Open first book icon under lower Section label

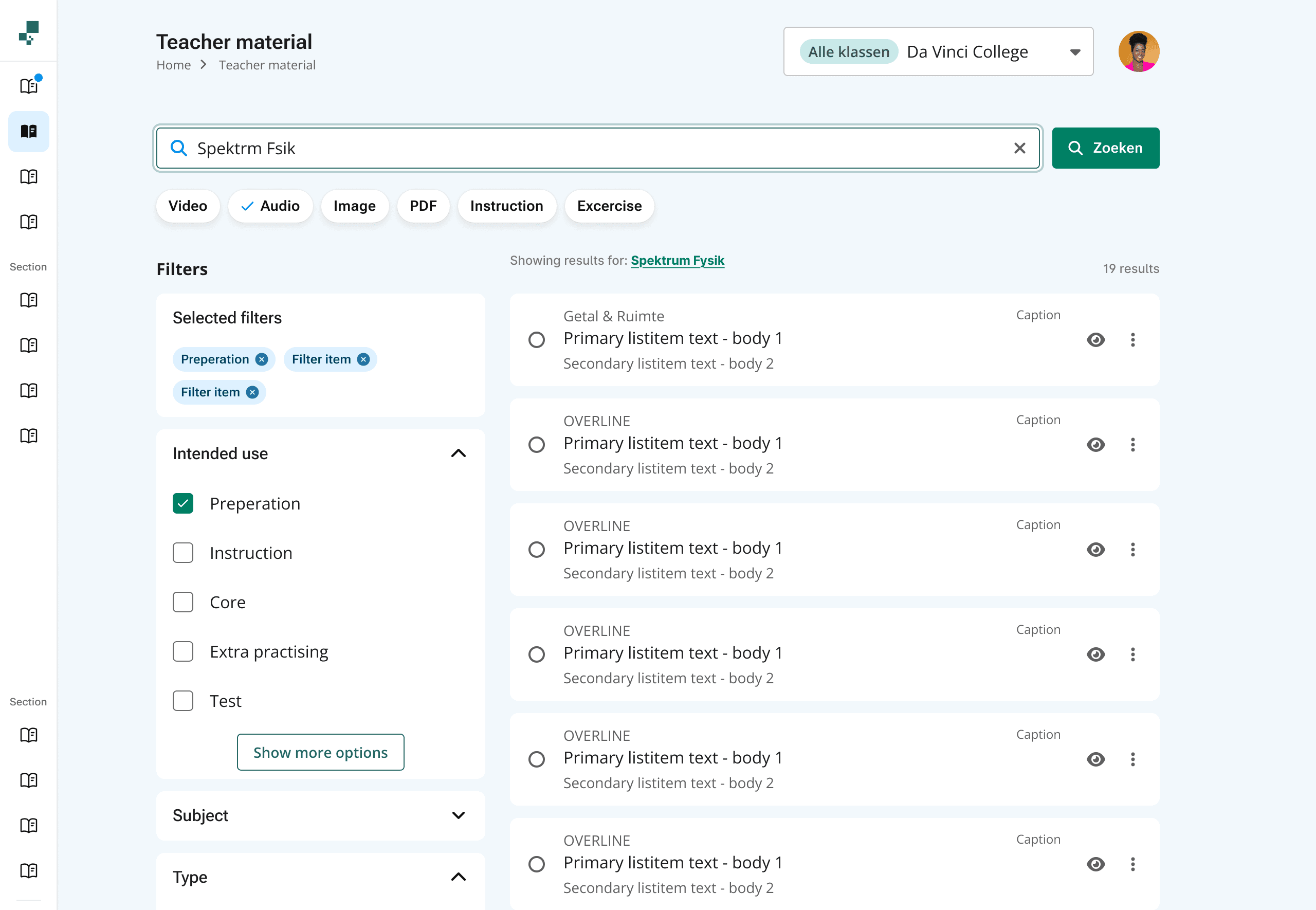coord(28,735)
